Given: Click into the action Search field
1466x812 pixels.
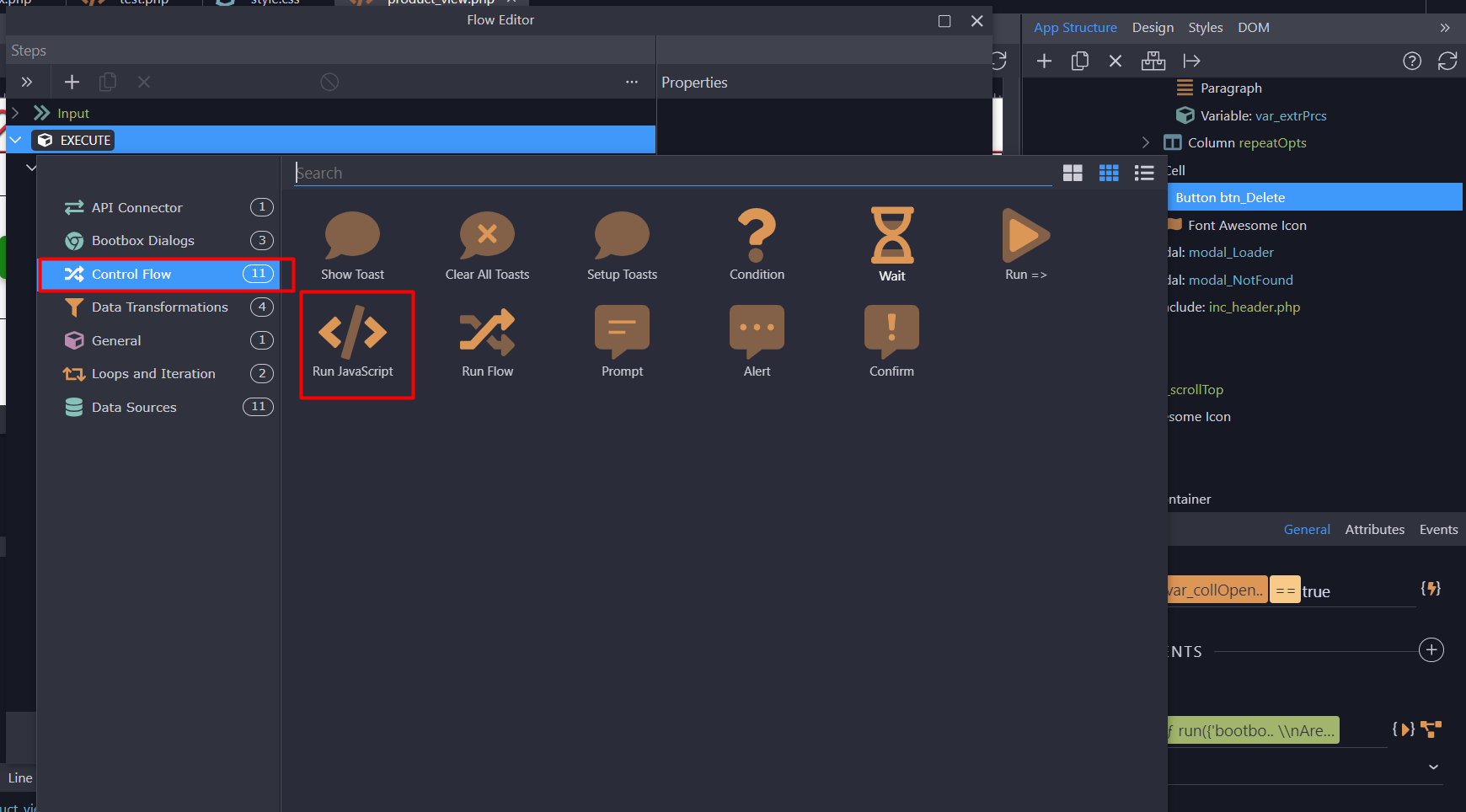Looking at the screenshot, I should click(x=672, y=173).
